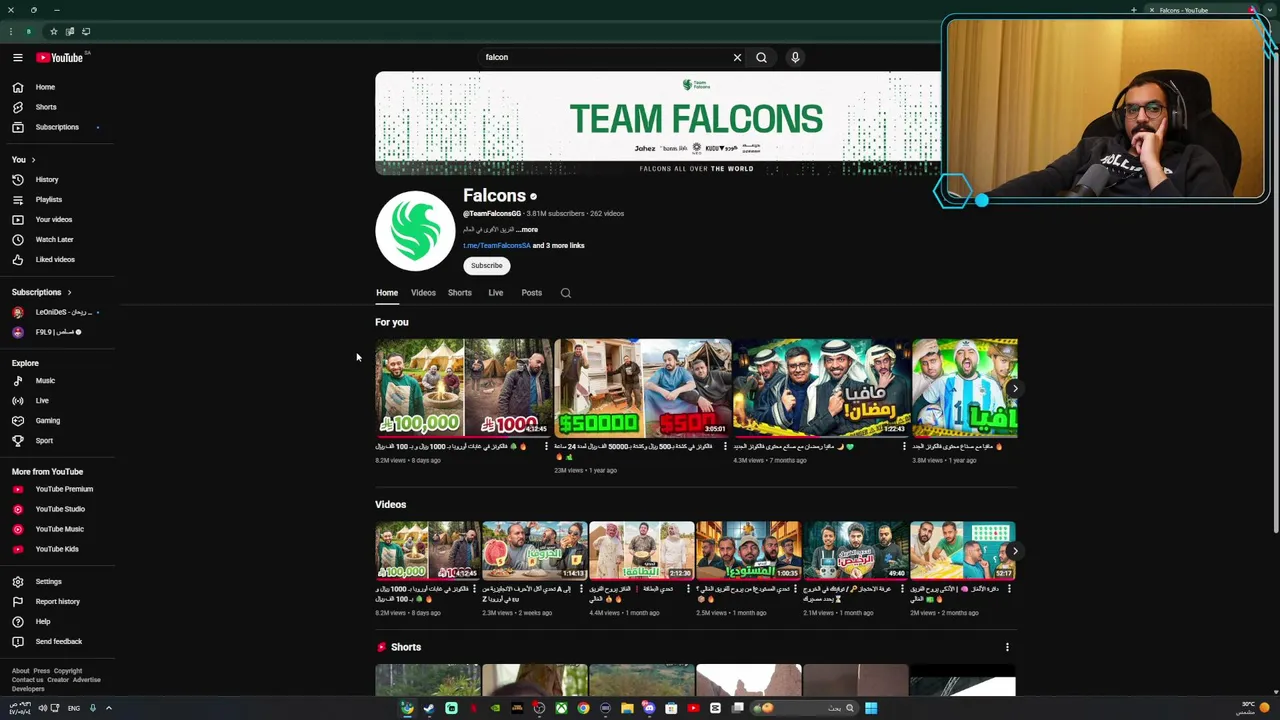Open Discord from the taskbar

[x=649, y=708]
